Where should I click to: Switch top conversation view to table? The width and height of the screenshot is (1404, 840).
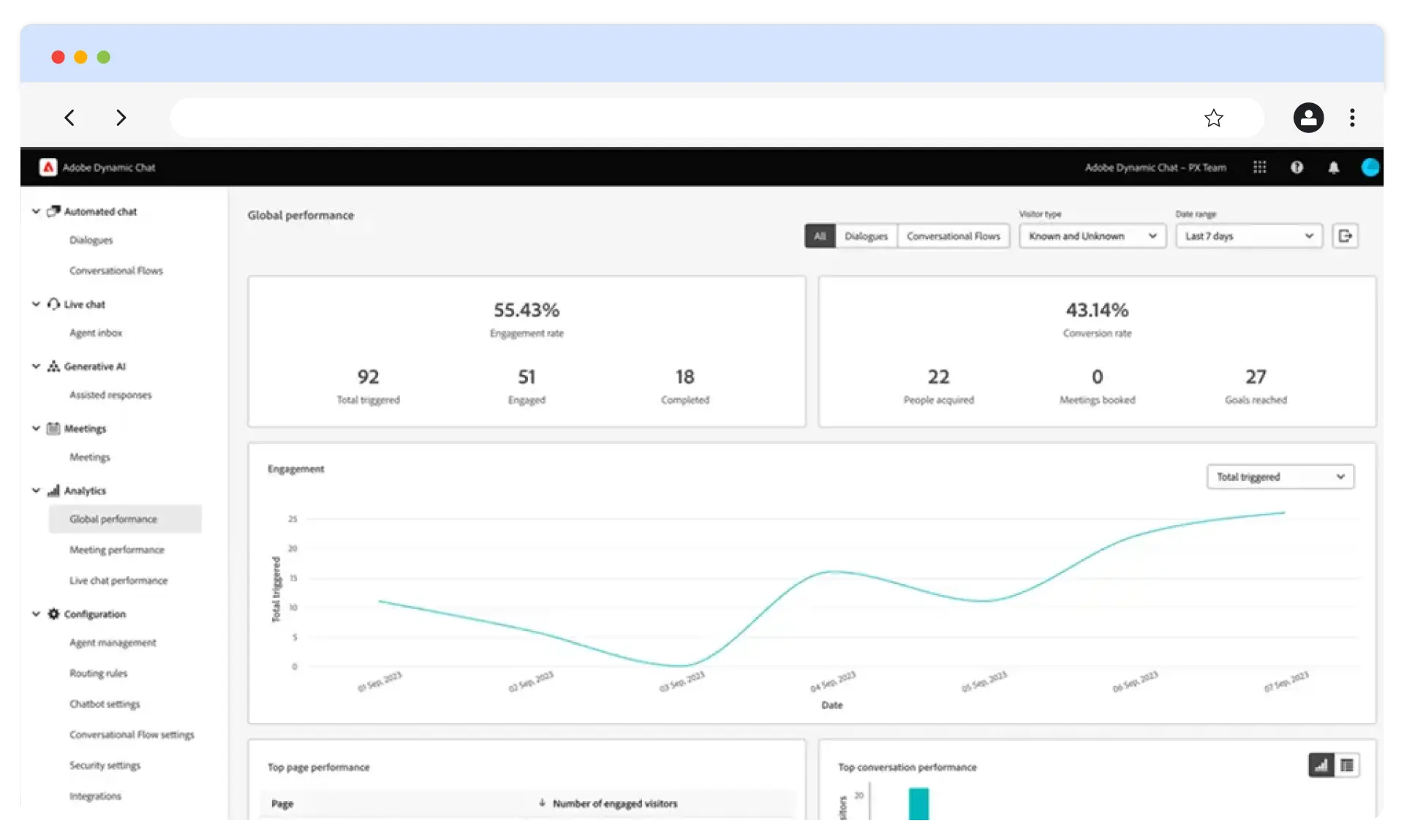pyautogui.click(x=1347, y=765)
